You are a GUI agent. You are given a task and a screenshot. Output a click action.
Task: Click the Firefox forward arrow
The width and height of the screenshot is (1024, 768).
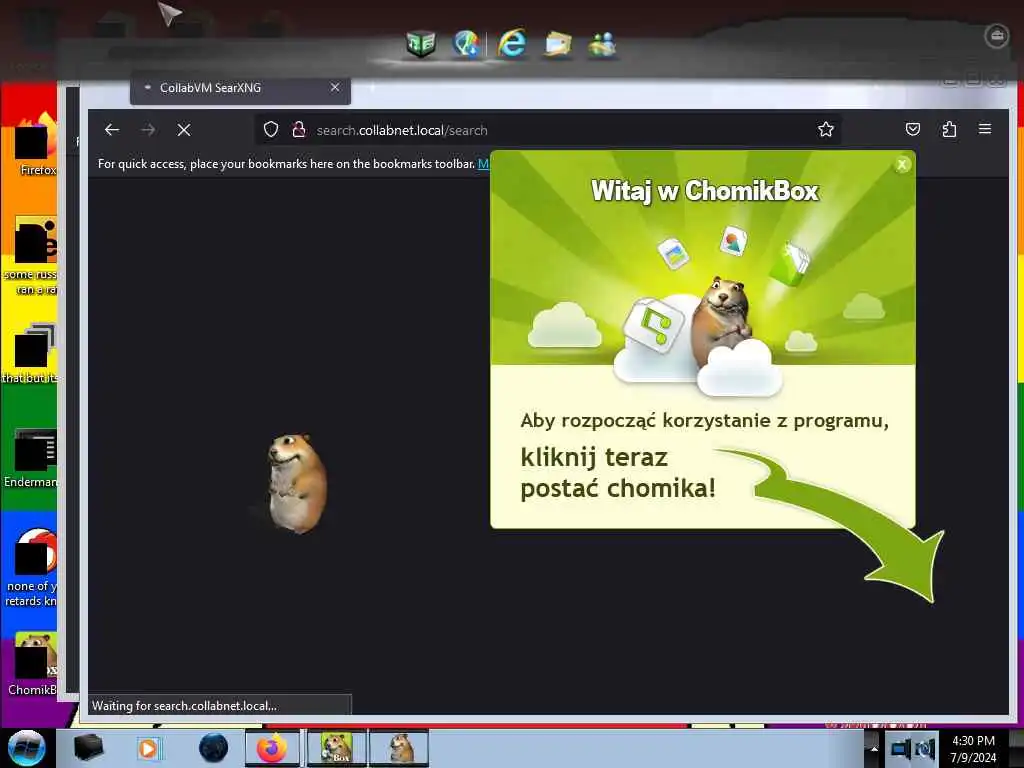point(148,130)
